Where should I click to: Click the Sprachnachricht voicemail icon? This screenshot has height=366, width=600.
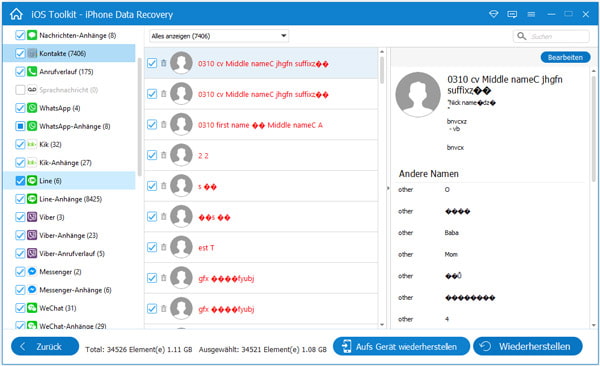click(32, 90)
